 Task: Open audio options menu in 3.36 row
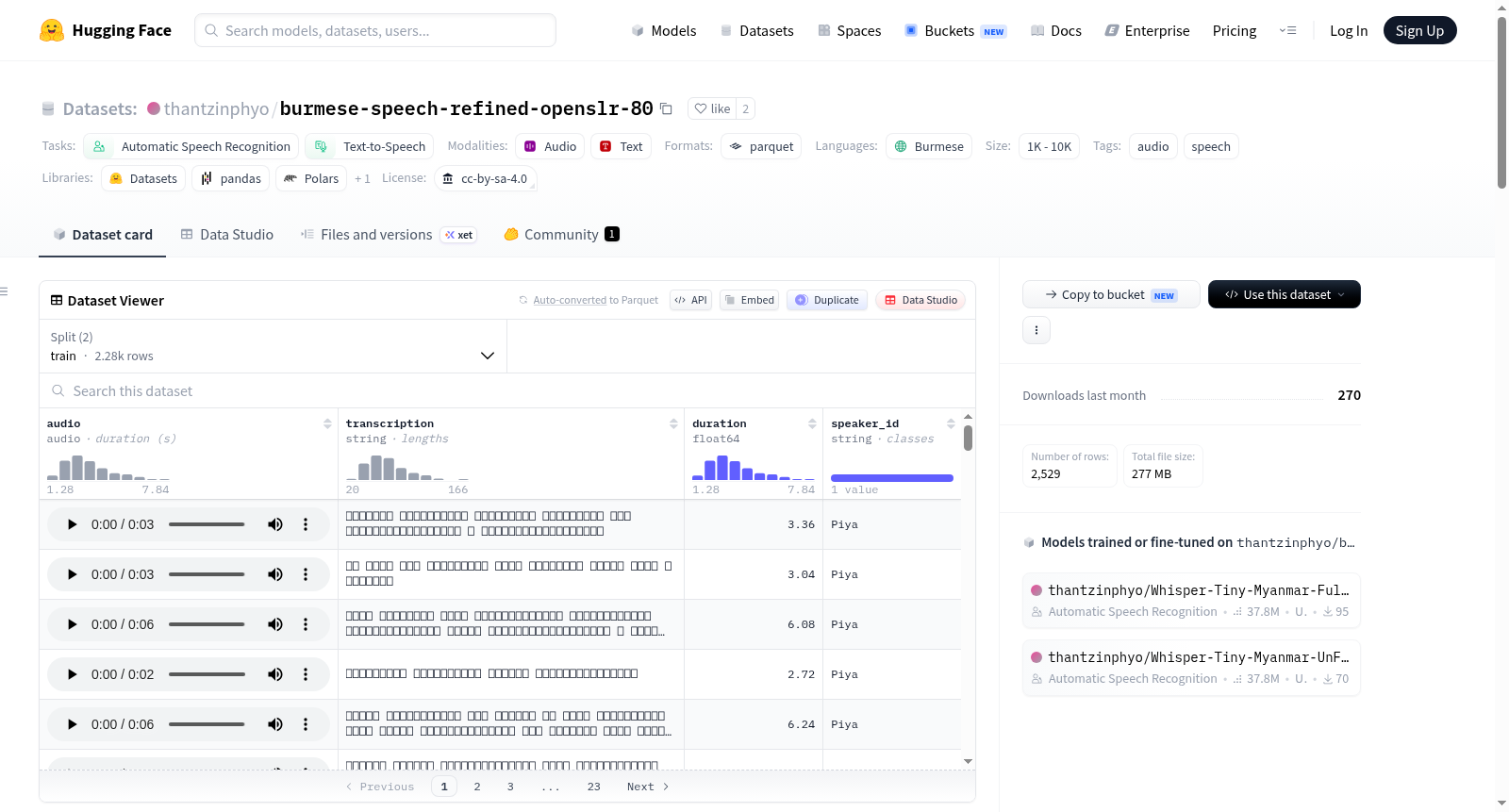click(306, 524)
